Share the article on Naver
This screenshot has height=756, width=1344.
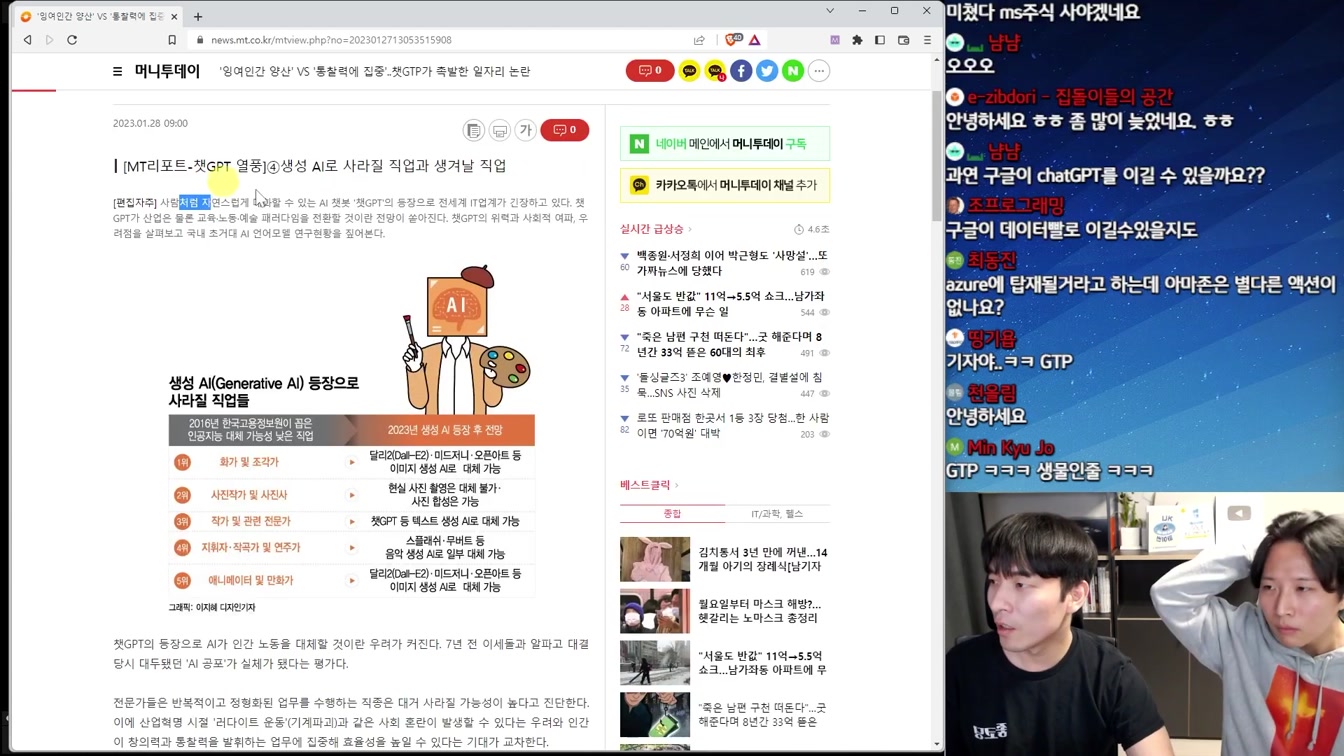coord(793,71)
